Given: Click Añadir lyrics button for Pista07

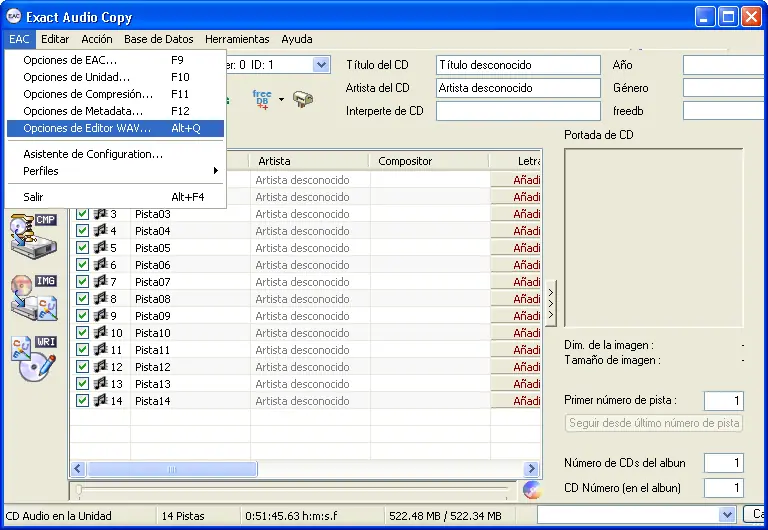Looking at the screenshot, I should [516, 282].
